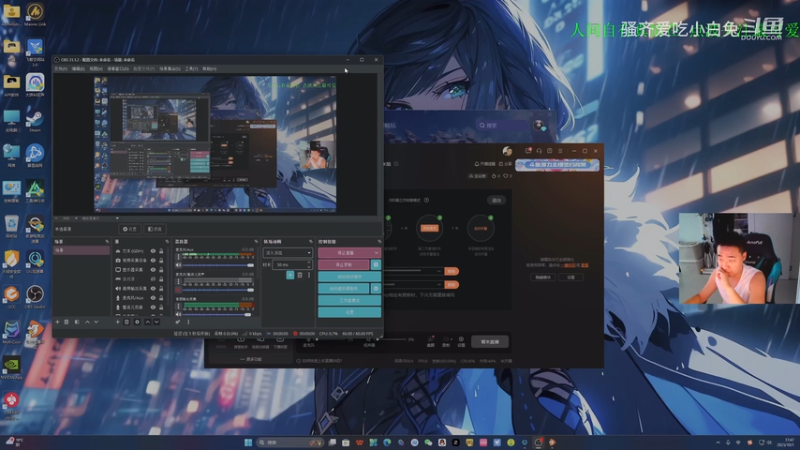Adjust the third mixer channel volume slider
Screen dimensions: 800x450
point(218,314)
